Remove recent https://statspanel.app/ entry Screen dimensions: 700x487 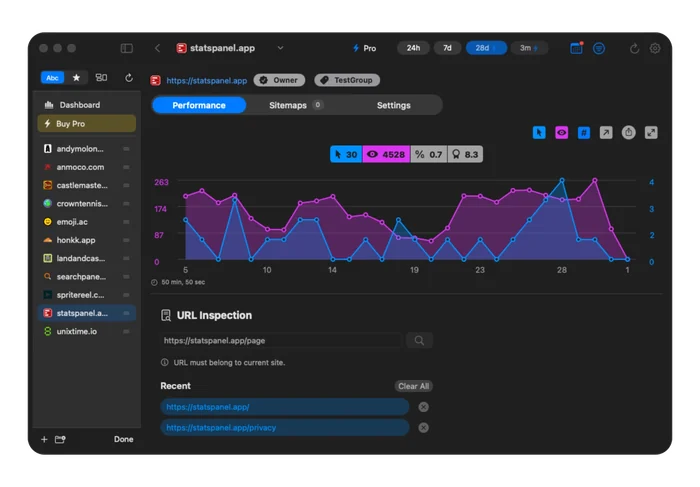[x=424, y=407]
